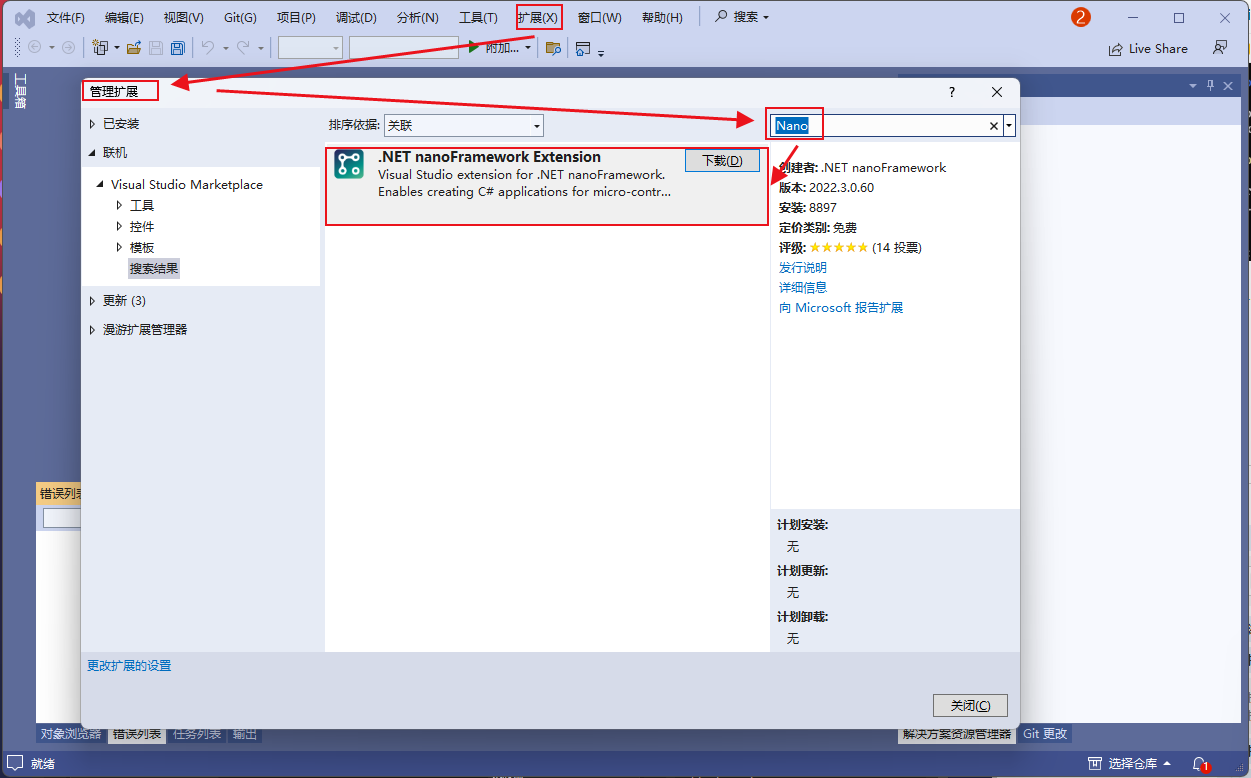
Task: Open the 发行说明 link
Action: 803,268
